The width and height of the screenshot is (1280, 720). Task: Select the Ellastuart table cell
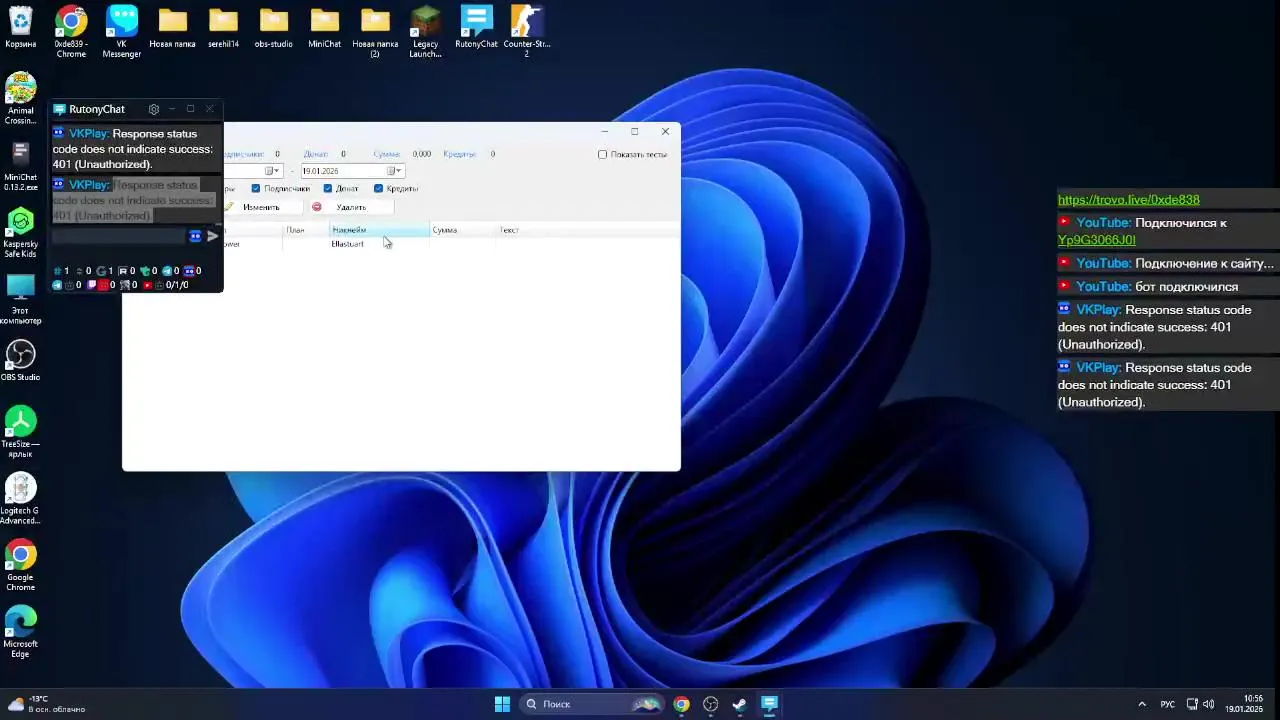point(380,244)
